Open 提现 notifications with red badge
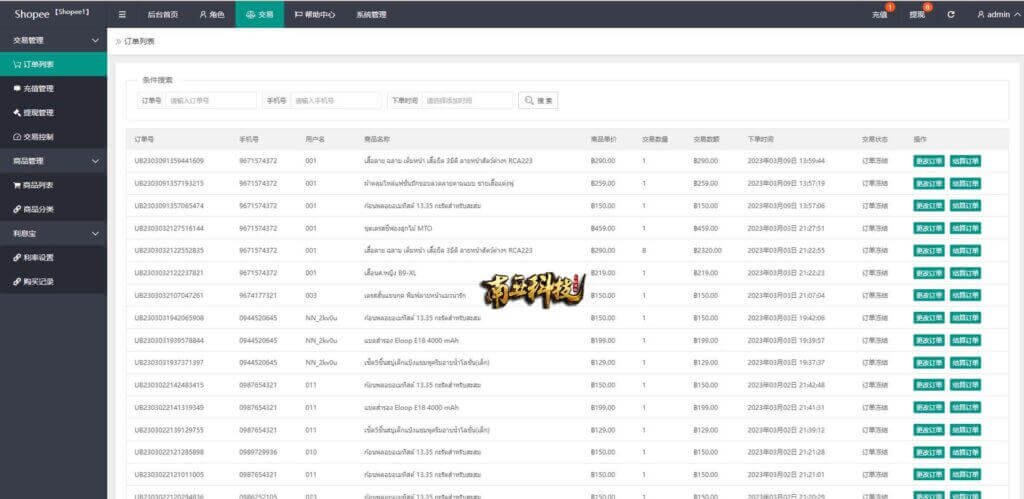 point(917,15)
